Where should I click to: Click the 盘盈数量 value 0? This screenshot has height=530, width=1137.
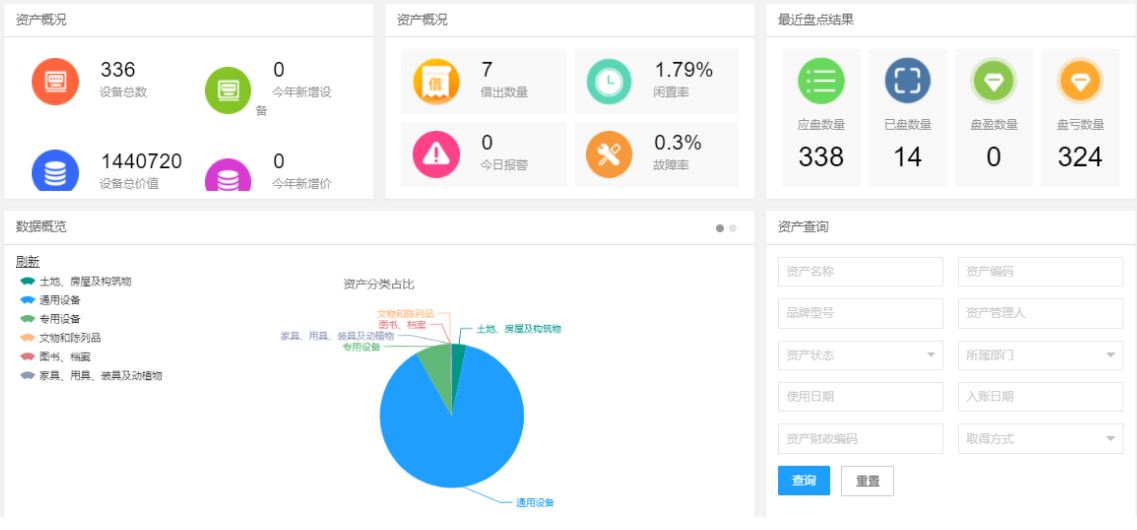993,157
